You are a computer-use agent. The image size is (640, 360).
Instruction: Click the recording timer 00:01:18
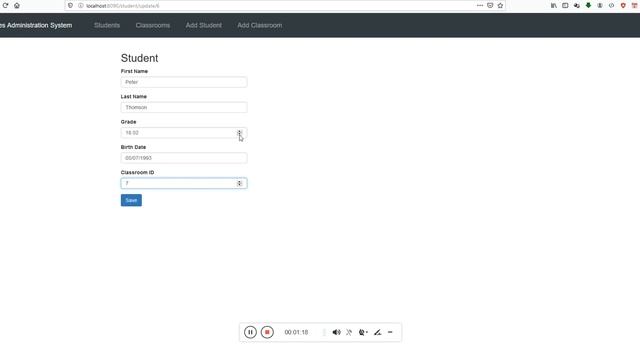296,332
